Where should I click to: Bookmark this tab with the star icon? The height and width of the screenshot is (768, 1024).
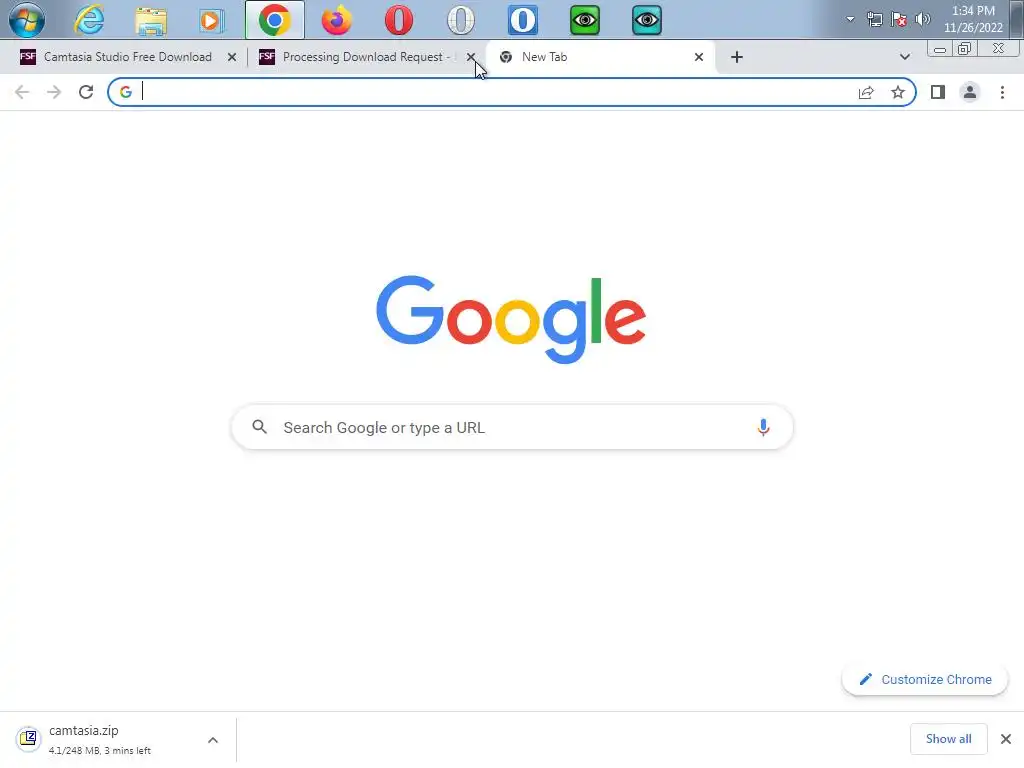(898, 92)
